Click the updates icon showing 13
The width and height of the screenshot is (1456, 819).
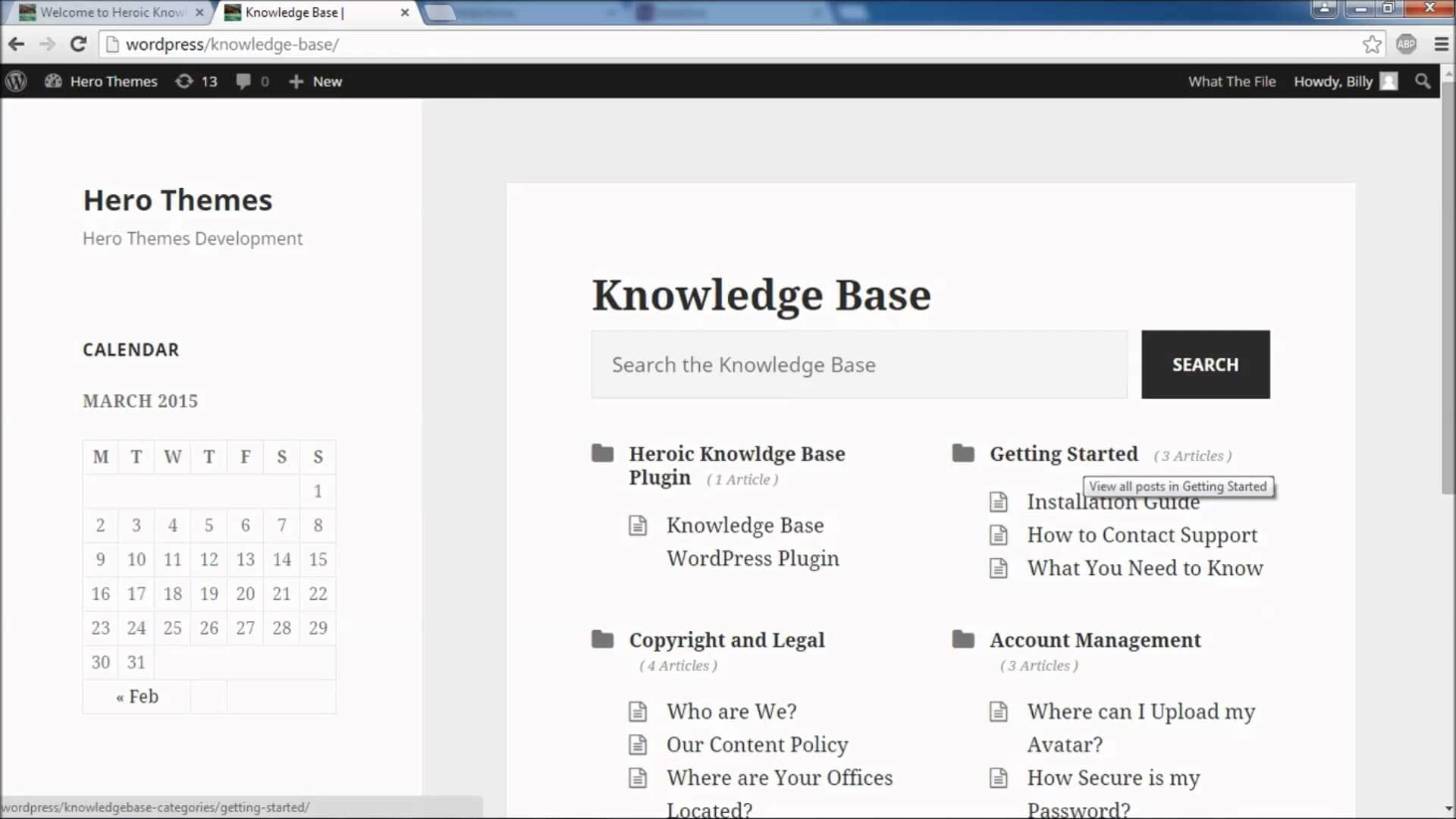[196, 81]
